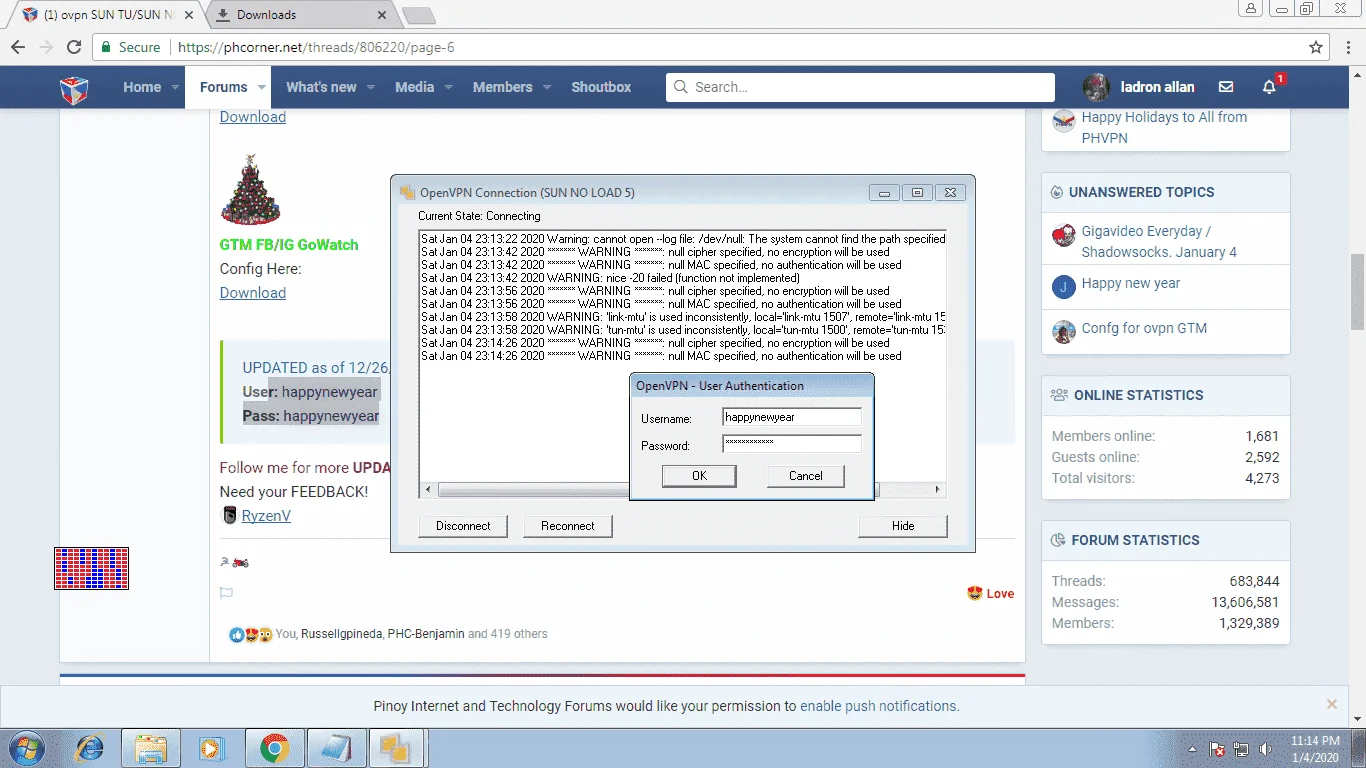Reload the page with the refresh icon
1366x768 pixels.
coord(73,47)
